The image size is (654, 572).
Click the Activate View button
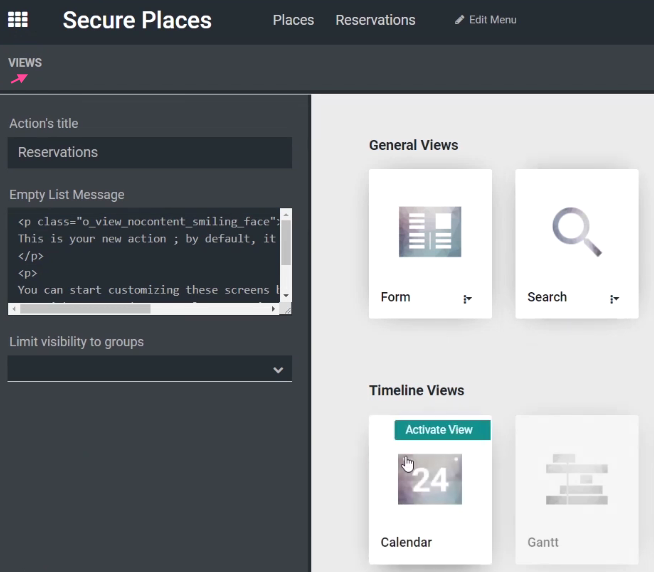(443, 430)
